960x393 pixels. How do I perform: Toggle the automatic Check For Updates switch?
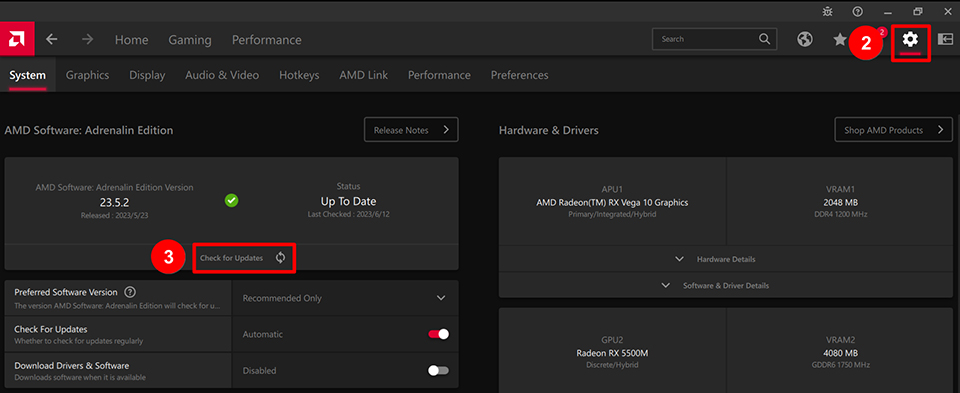pos(438,334)
